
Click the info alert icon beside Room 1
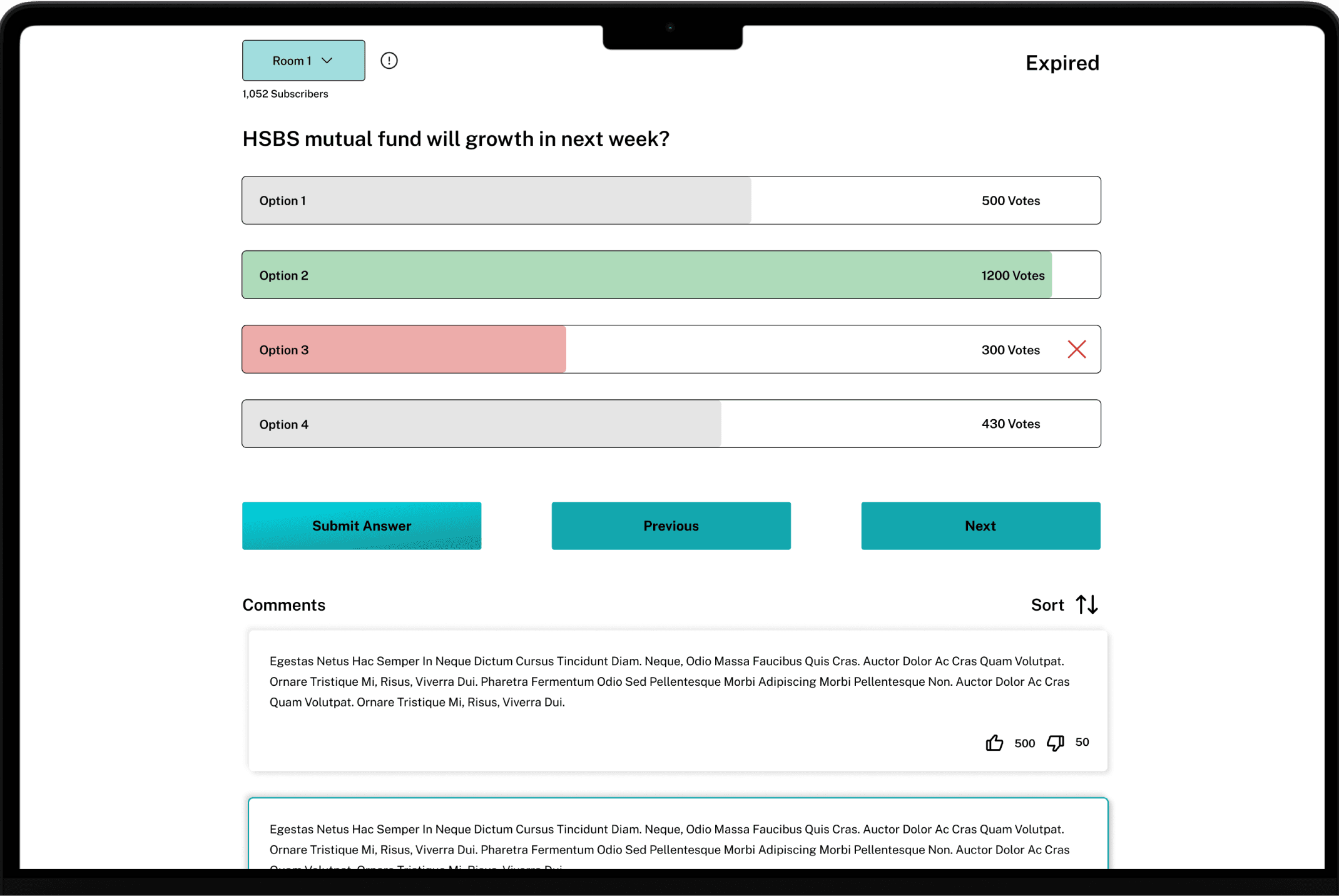point(389,61)
